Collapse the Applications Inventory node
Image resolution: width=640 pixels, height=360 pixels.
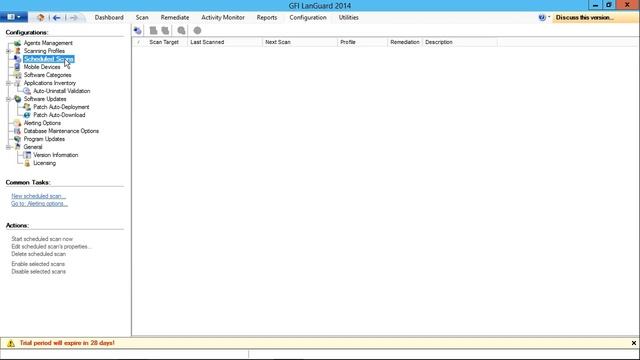8,83
